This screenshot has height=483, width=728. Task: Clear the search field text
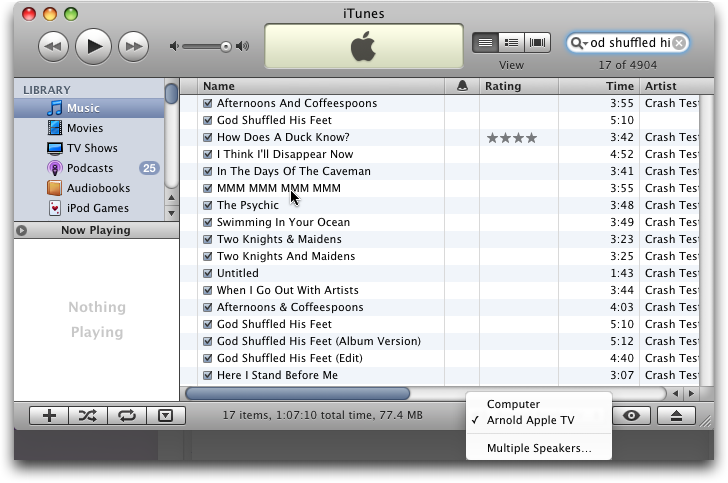679,43
